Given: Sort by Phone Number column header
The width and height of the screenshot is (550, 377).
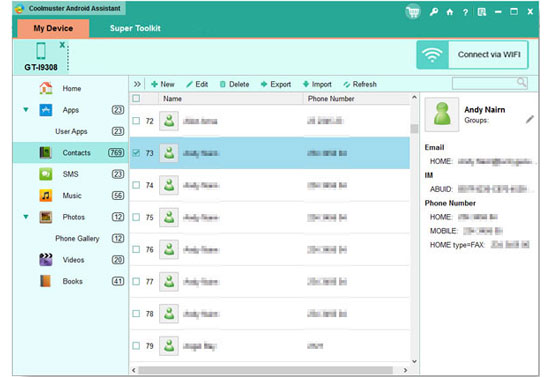Looking at the screenshot, I should (x=356, y=99).
